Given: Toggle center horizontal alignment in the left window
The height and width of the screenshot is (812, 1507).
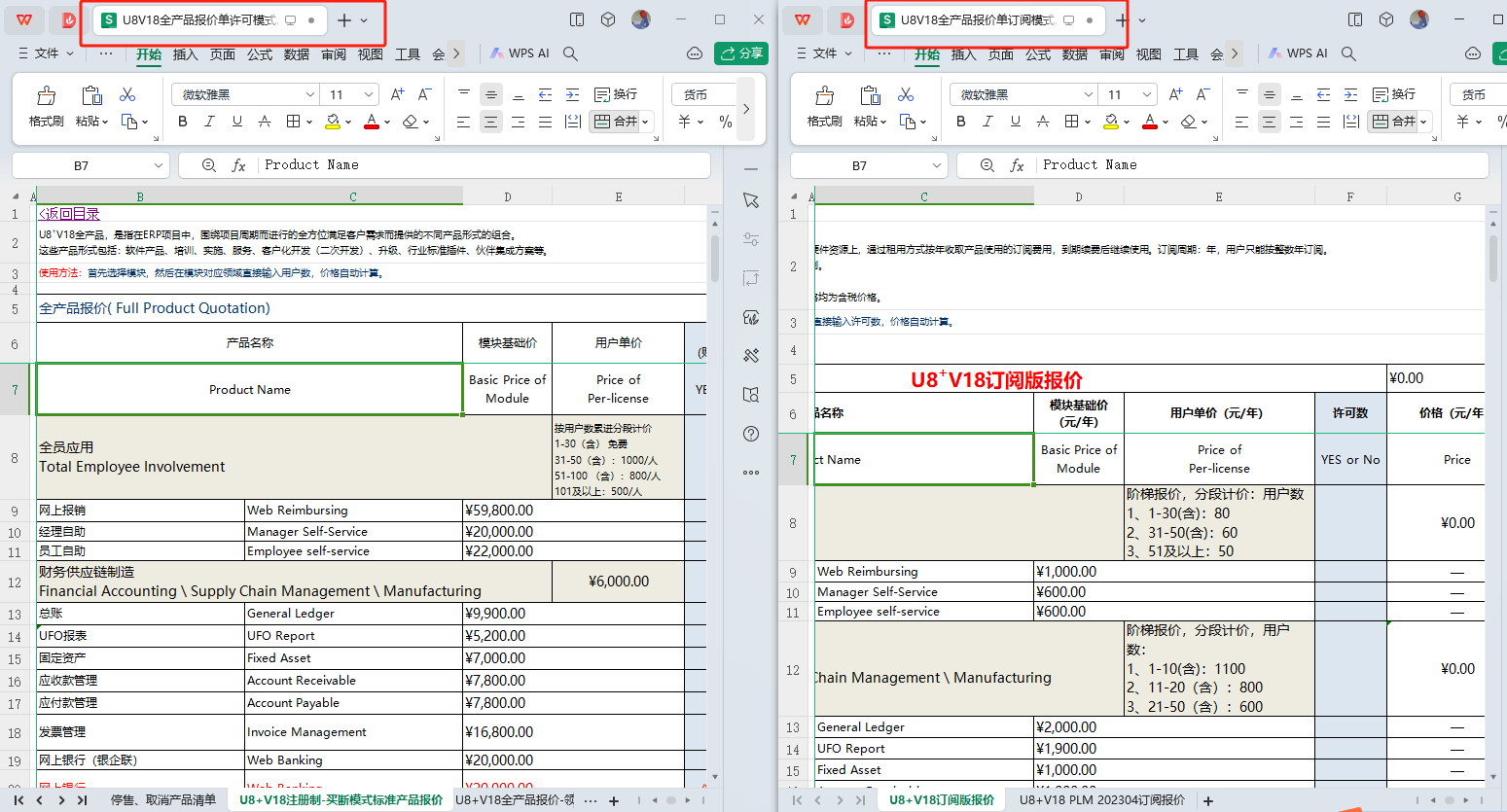Looking at the screenshot, I should tap(491, 122).
